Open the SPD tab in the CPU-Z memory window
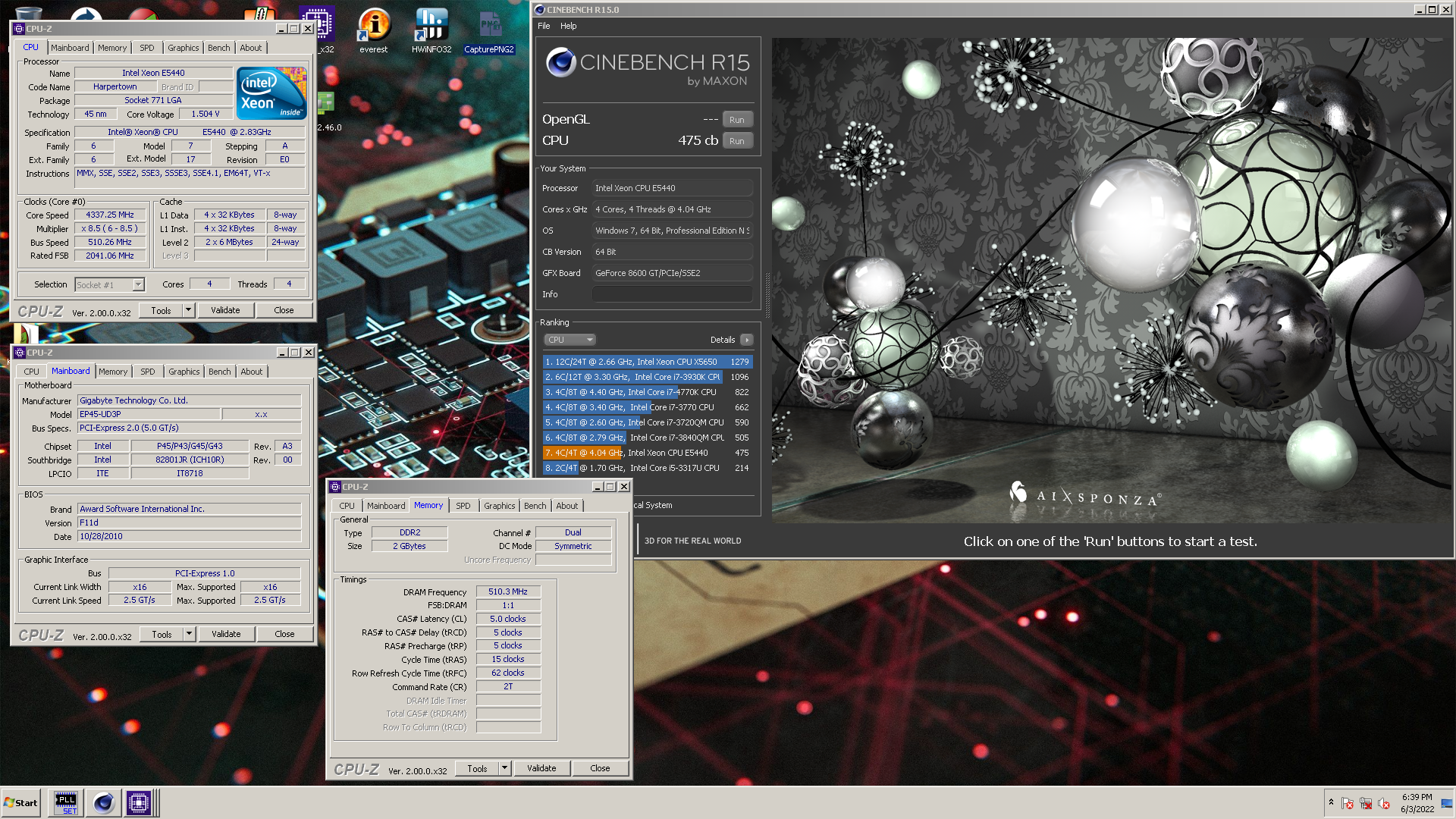Image resolution: width=1456 pixels, height=819 pixels. click(463, 506)
